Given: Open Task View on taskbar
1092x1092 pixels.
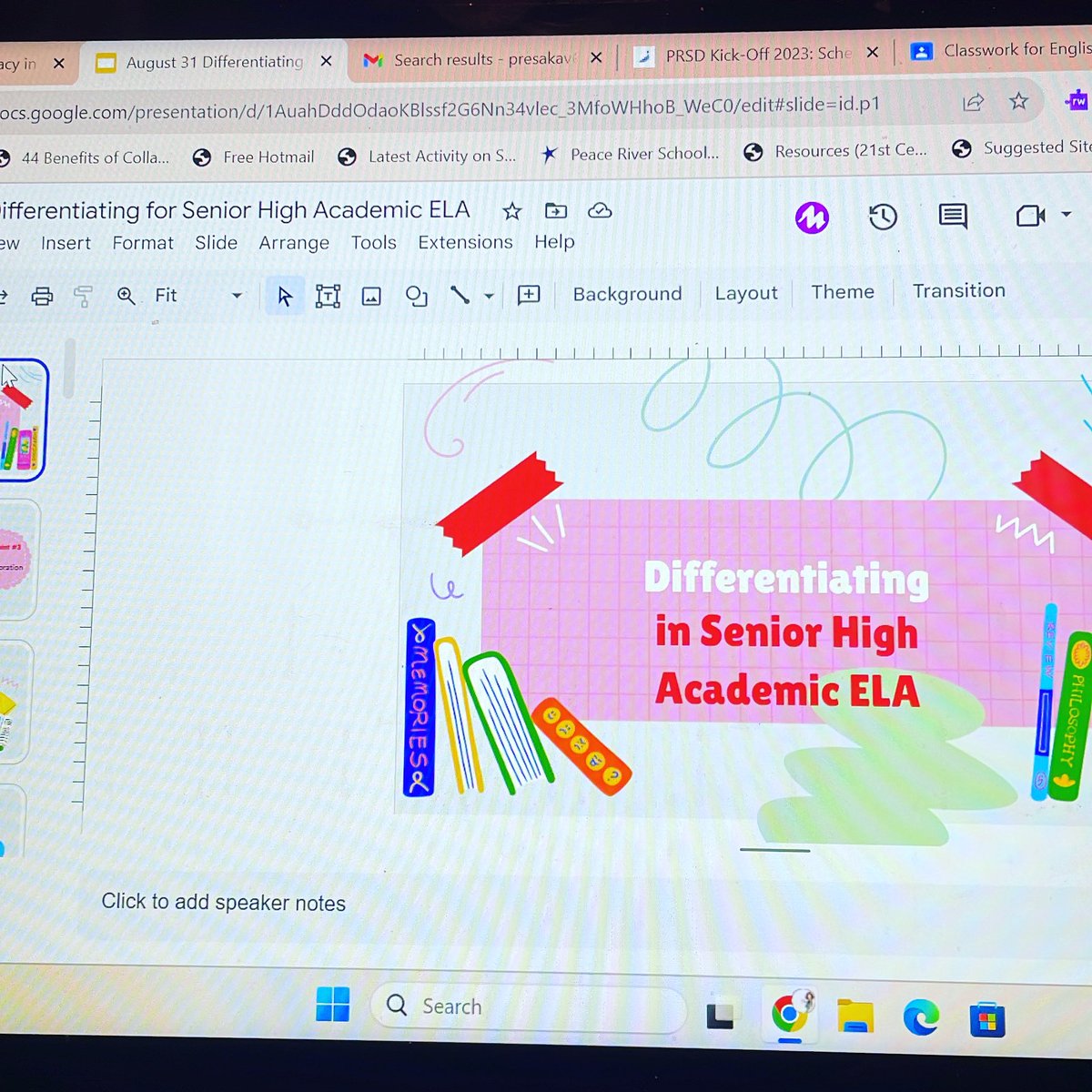Looking at the screenshot, I should click(720, 1016).
